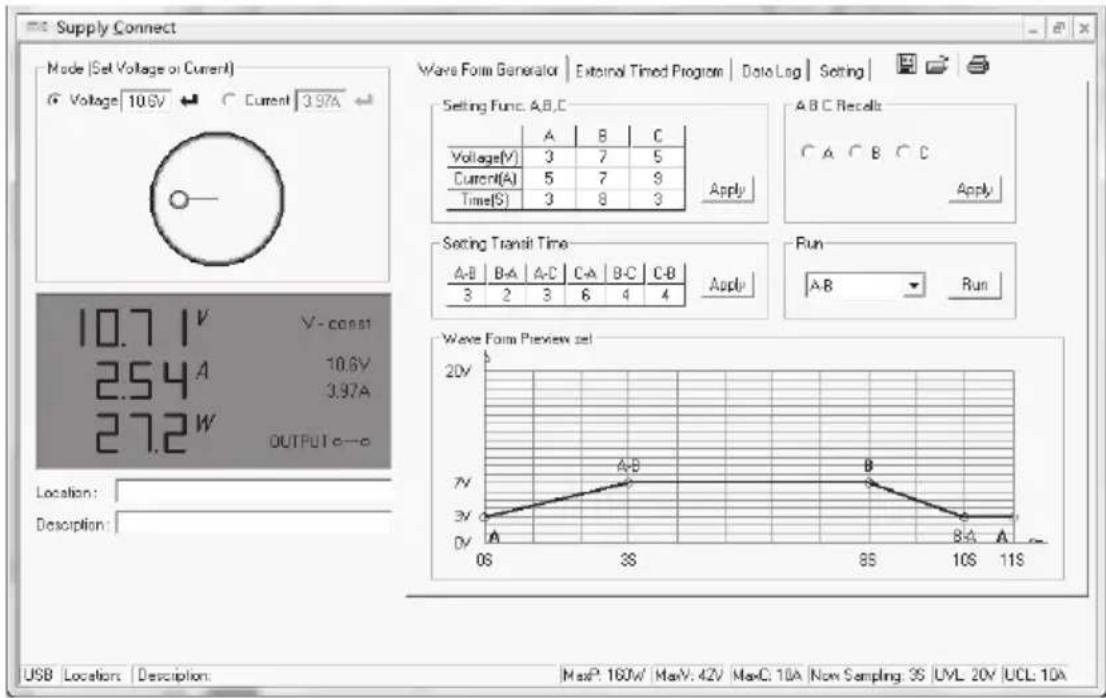Click MaxV: 42V in the status bar
1106x698 pixels.
click(x=689, y=675)
